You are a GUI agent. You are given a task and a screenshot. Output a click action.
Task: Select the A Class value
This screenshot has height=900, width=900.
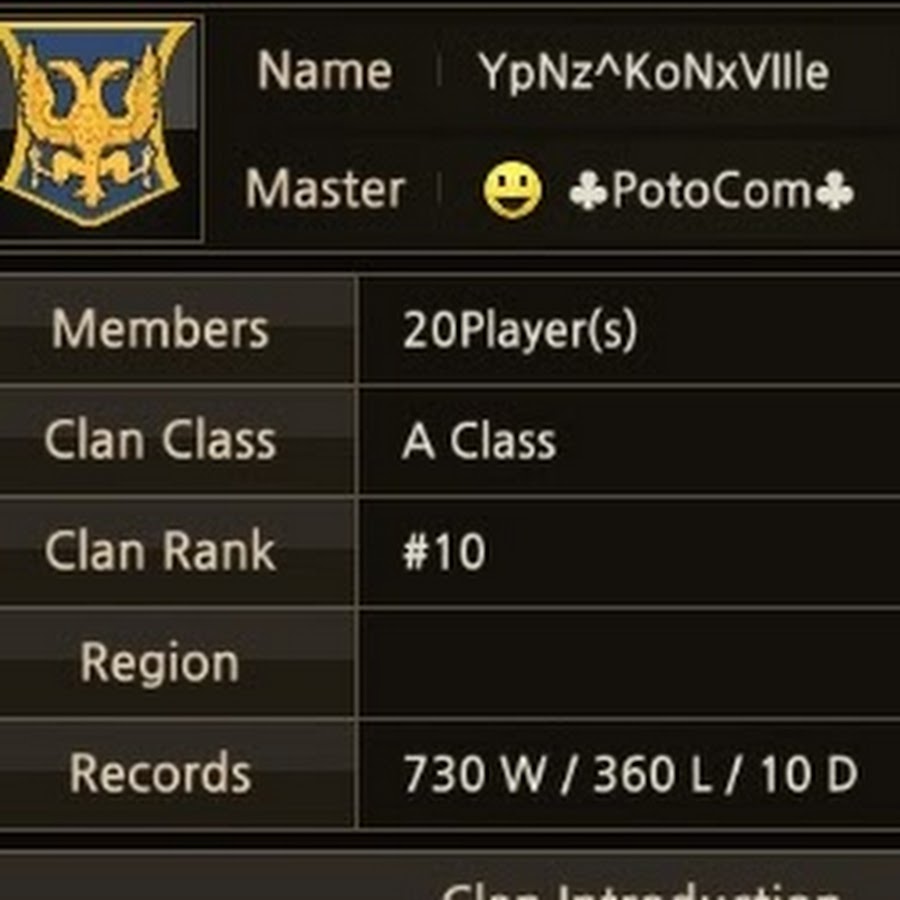479,441
